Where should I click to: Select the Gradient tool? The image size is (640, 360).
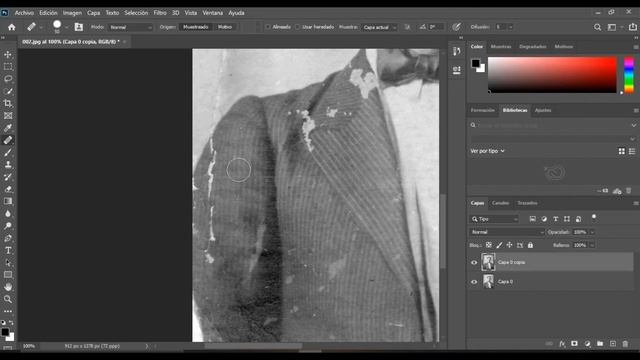[x=8, y=201]
